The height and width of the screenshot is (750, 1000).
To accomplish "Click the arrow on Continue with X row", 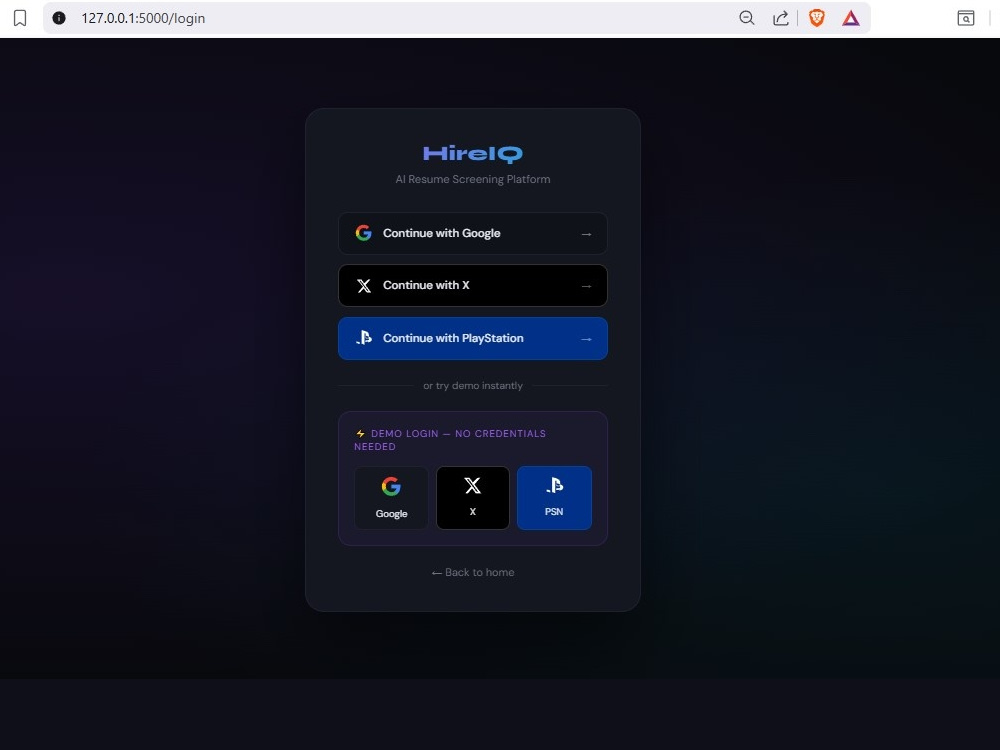I will tap(586, 286).
